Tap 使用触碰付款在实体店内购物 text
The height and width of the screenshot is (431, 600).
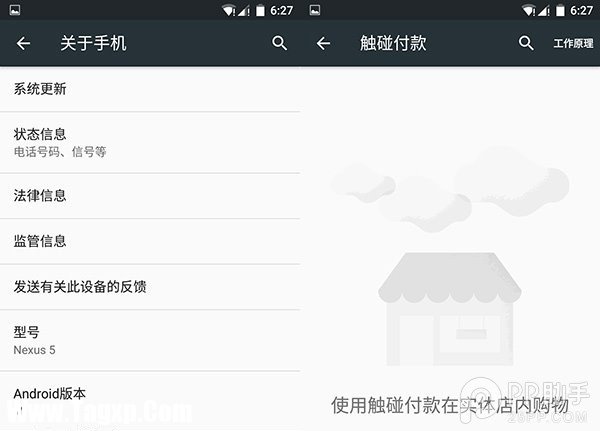point(450,406)
